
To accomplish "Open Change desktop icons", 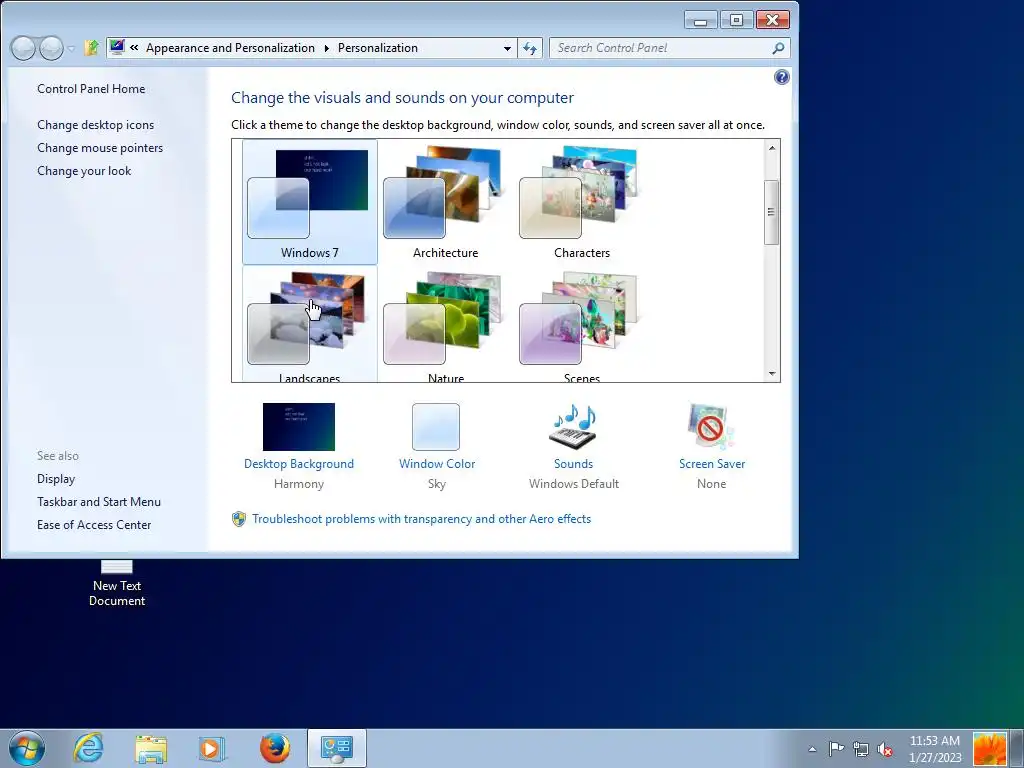I will (x=95, y=125).
